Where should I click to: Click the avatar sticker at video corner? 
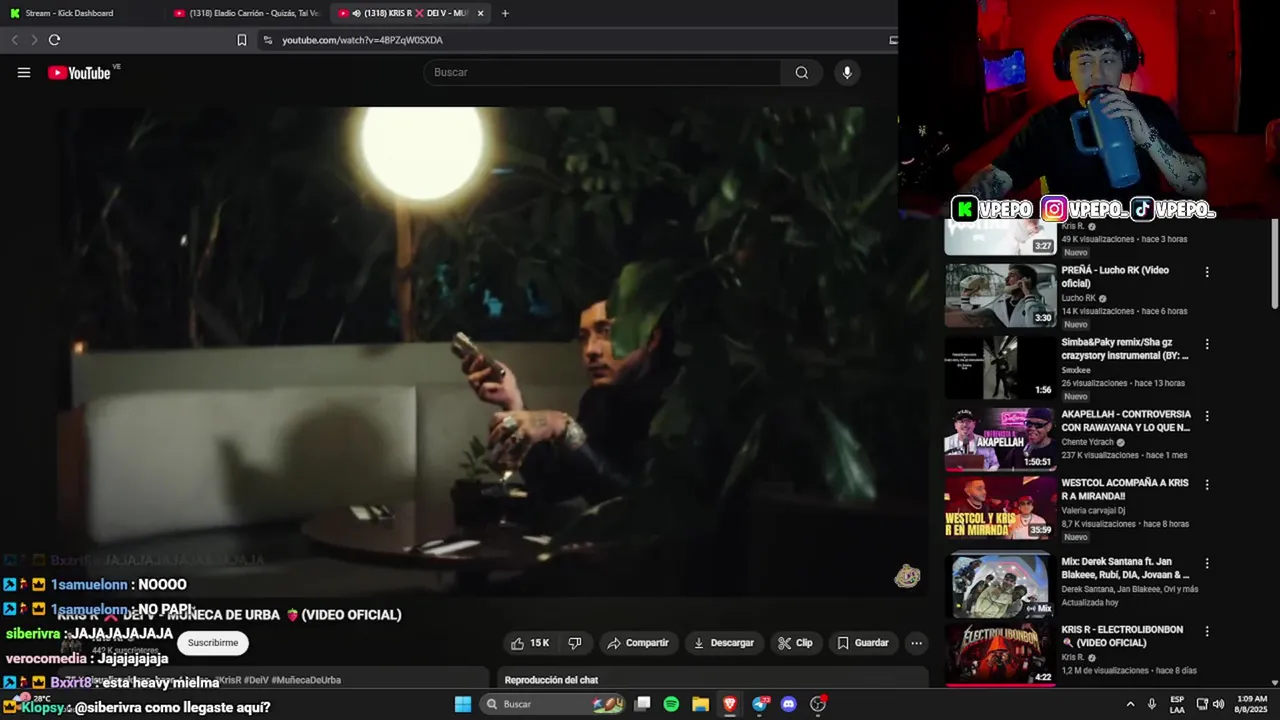pos(907,576)
